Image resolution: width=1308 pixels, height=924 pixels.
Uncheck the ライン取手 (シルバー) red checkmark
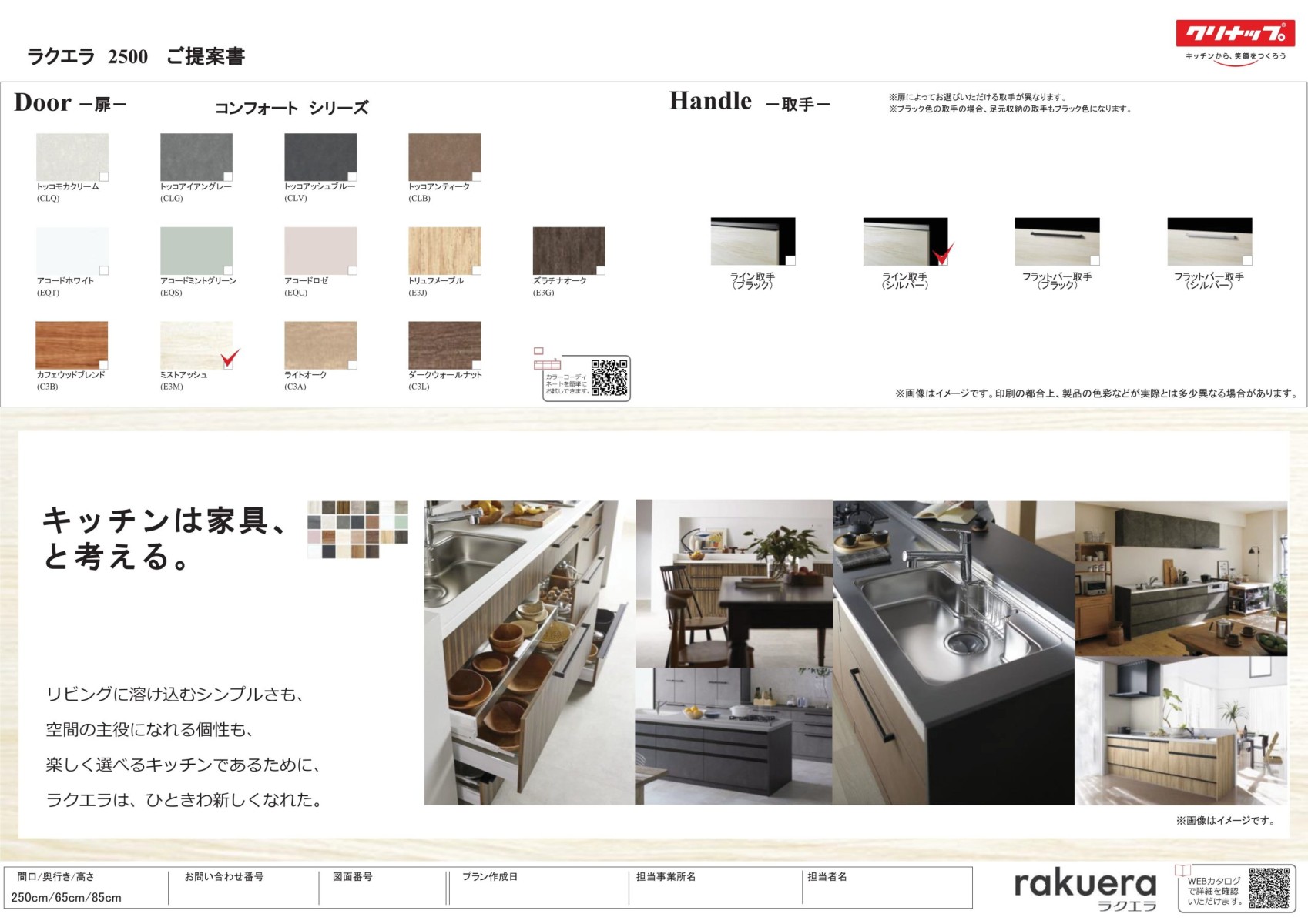[x=943, y=253]
